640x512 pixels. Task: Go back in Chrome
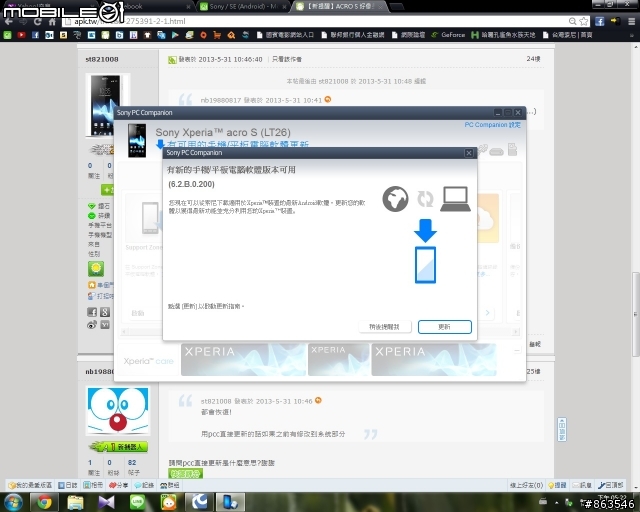point(9,21)
